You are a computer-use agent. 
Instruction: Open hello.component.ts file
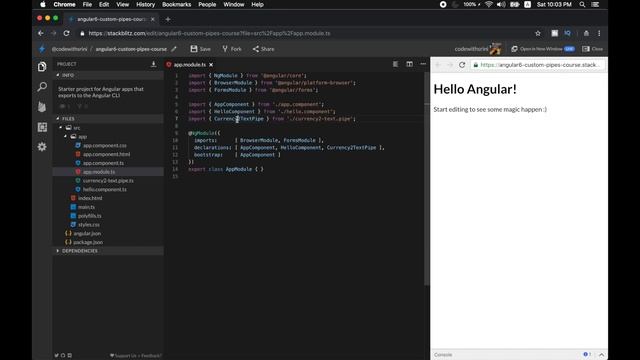point(104,189)
